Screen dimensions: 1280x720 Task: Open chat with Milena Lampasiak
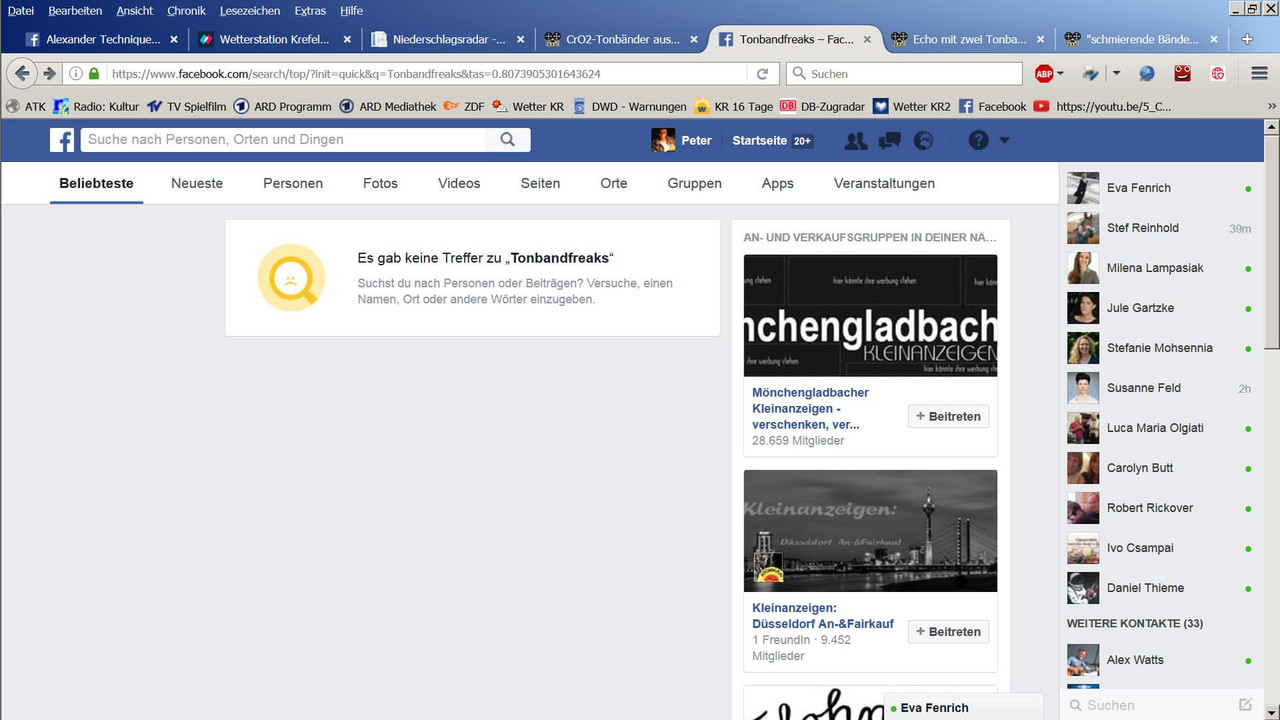click(1160, 268)
